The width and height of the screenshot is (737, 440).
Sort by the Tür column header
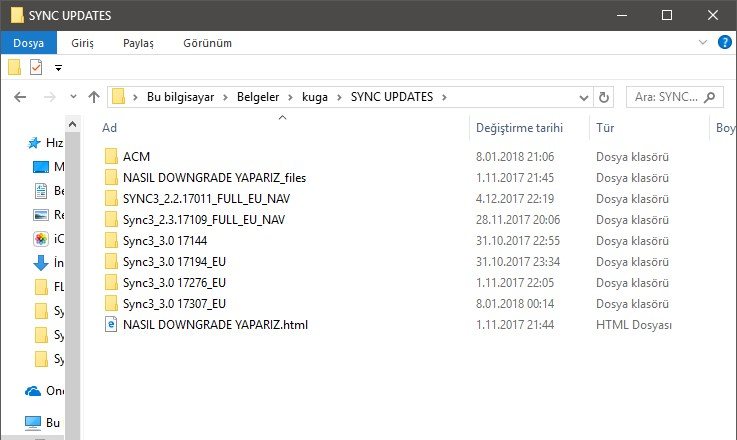[x=605, y=128]
